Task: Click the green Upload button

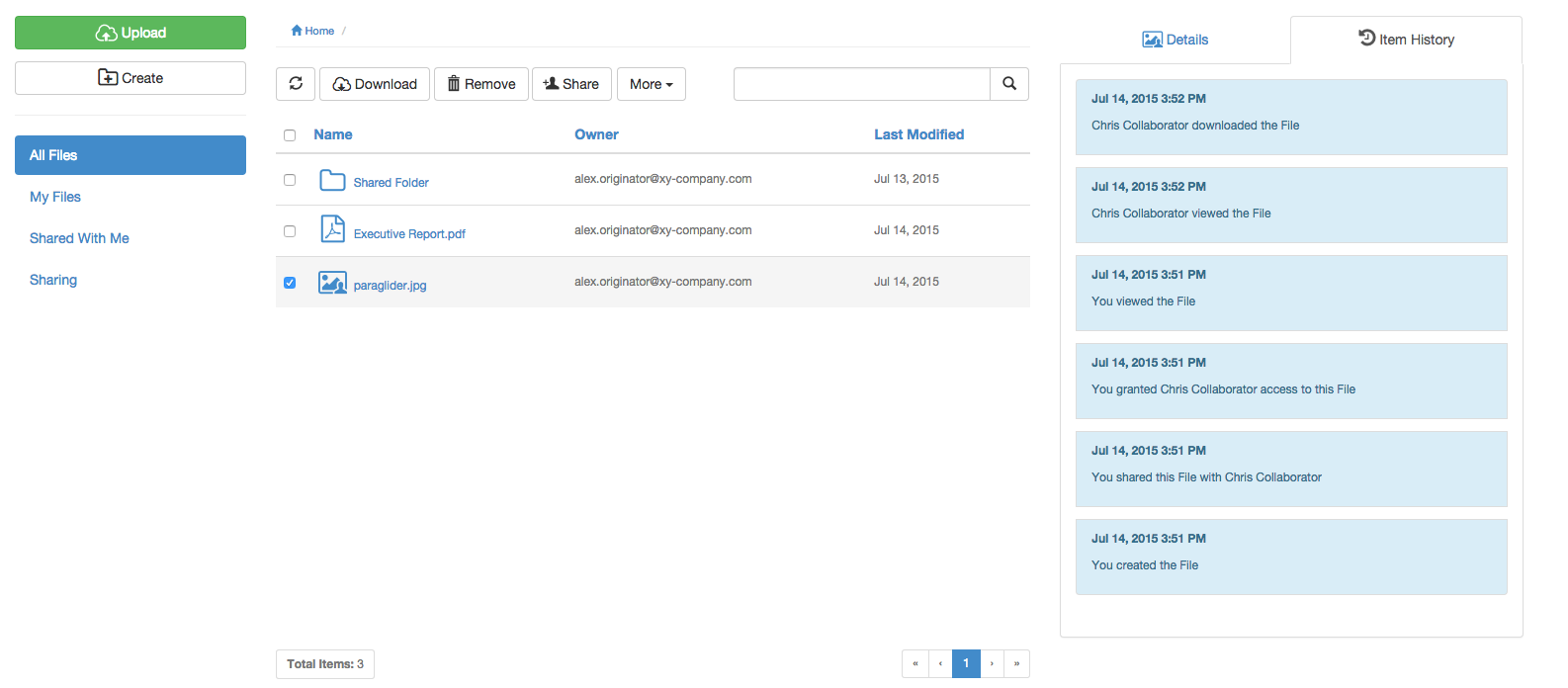Action: coord(131,33)
